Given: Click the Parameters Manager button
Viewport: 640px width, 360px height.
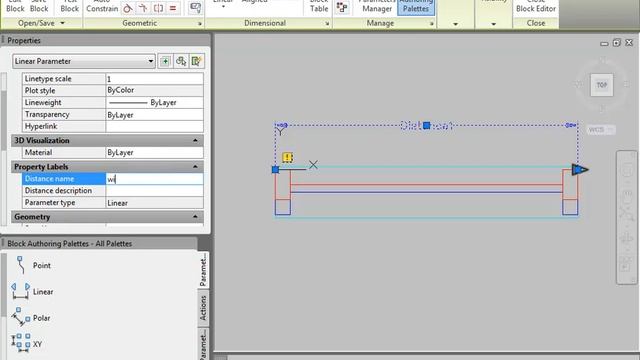Looking at the screenshot, I should 377,7.
